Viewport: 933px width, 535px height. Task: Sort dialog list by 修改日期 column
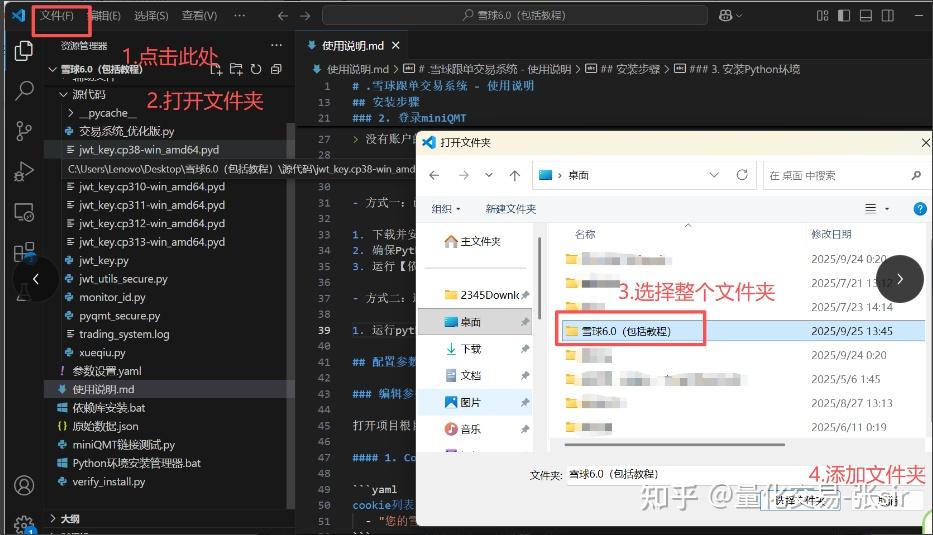coord(831,234)
